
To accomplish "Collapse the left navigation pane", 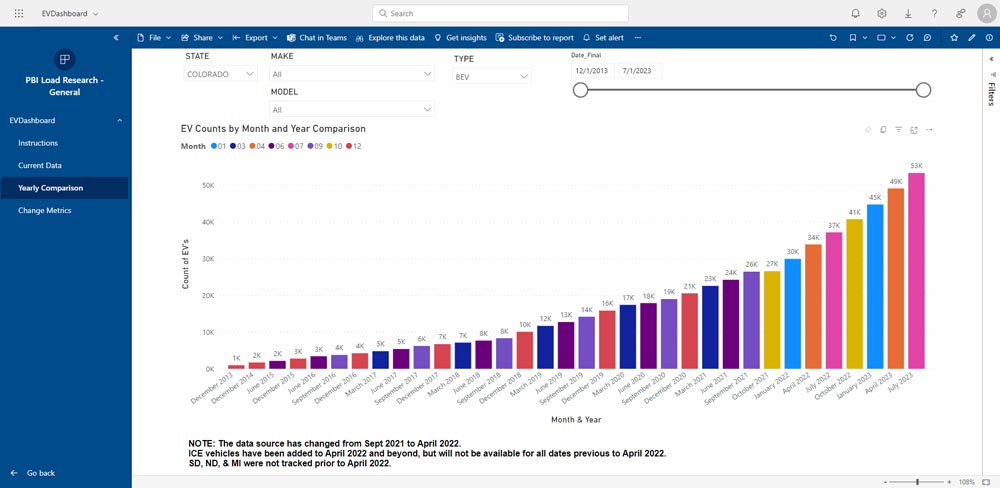I will (116, 37).
